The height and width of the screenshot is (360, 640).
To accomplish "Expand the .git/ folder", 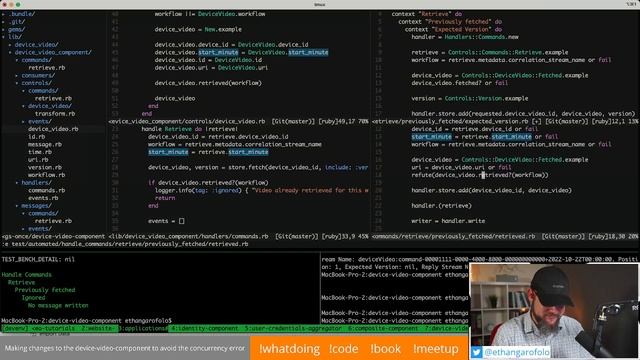I will coord(16,22).
